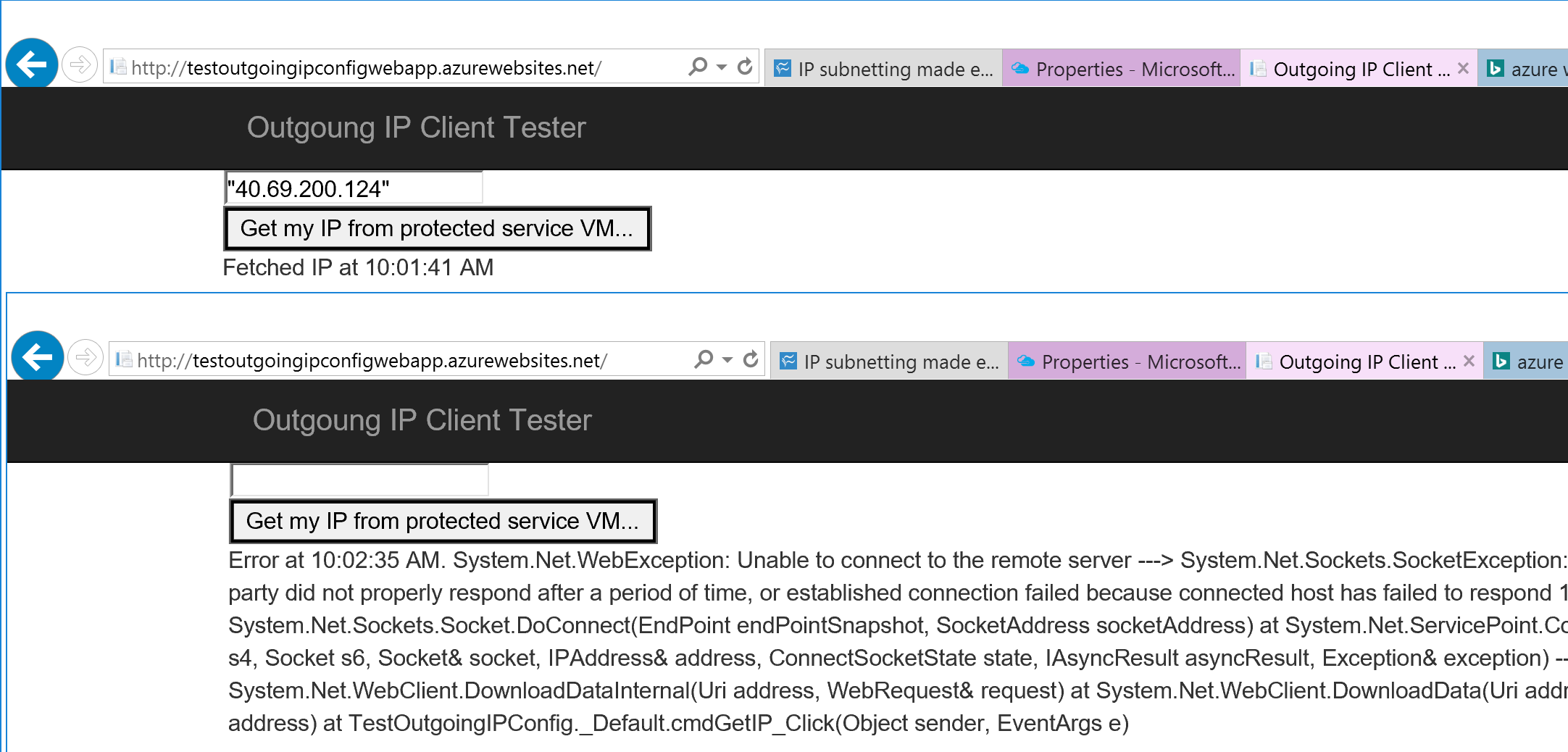Expand the address bar dropdown in the error window

727,360
